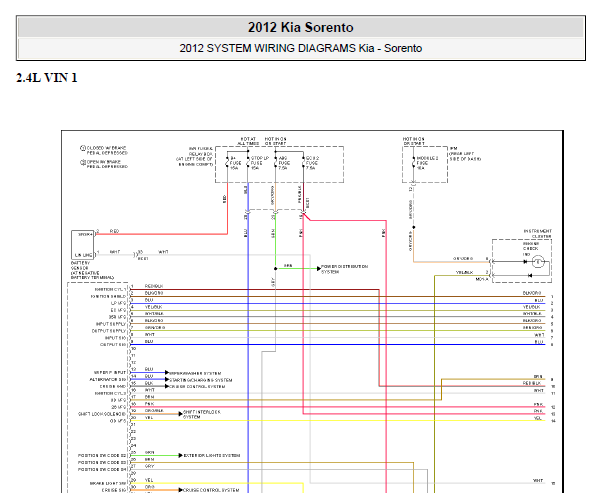Click the 'ALTERNATOR SIG' pin label
Image resolution: width=605 pixels, height=493 pixels.
click(108, 380)
